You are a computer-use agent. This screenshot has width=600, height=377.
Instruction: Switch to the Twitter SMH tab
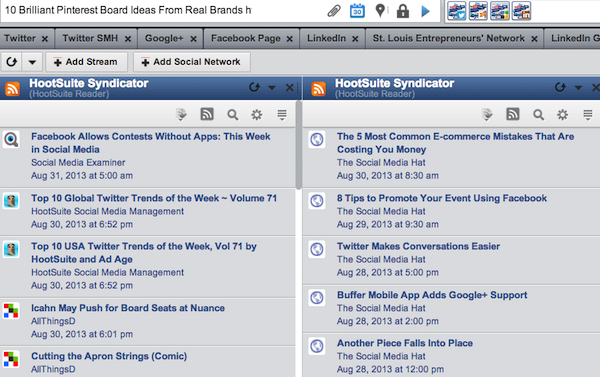click(90, 38)
